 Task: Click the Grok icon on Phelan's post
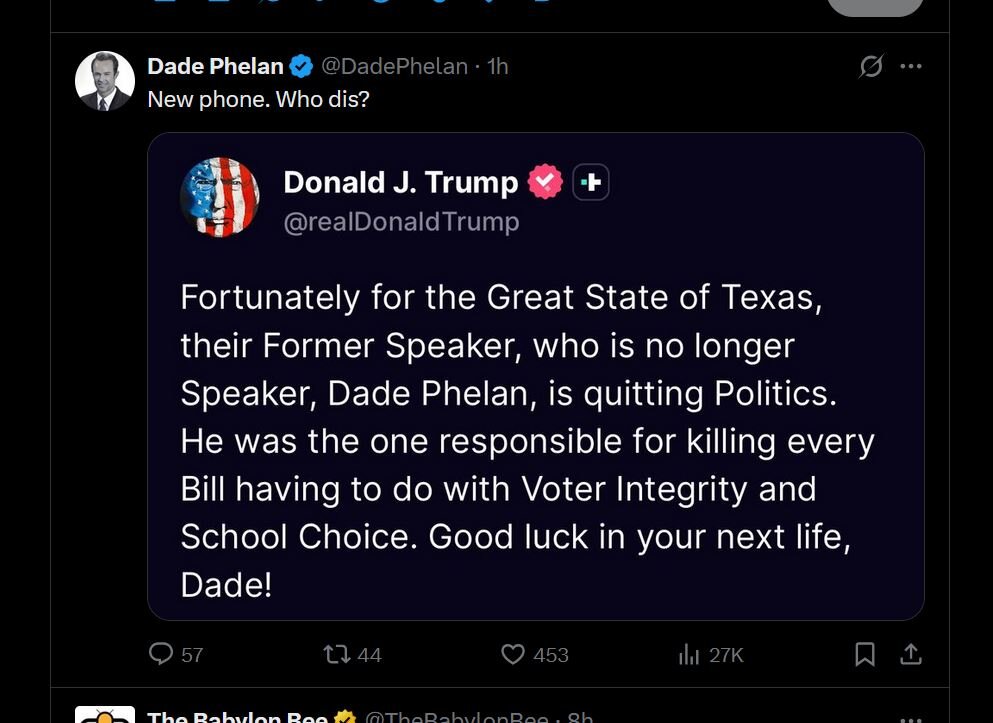pyautogui.click(x=871, y=67)
